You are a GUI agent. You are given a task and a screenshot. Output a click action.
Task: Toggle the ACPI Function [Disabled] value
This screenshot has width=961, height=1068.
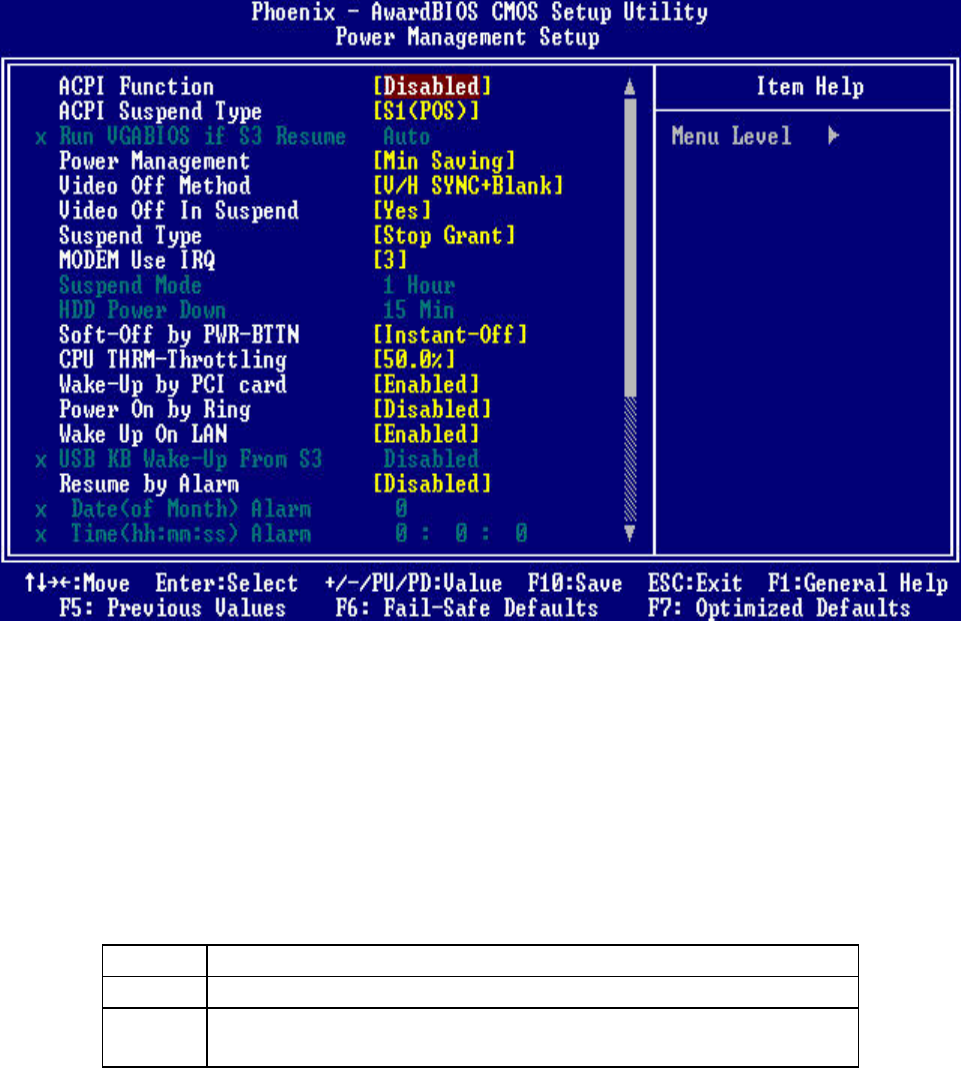(x=432, y=87)
